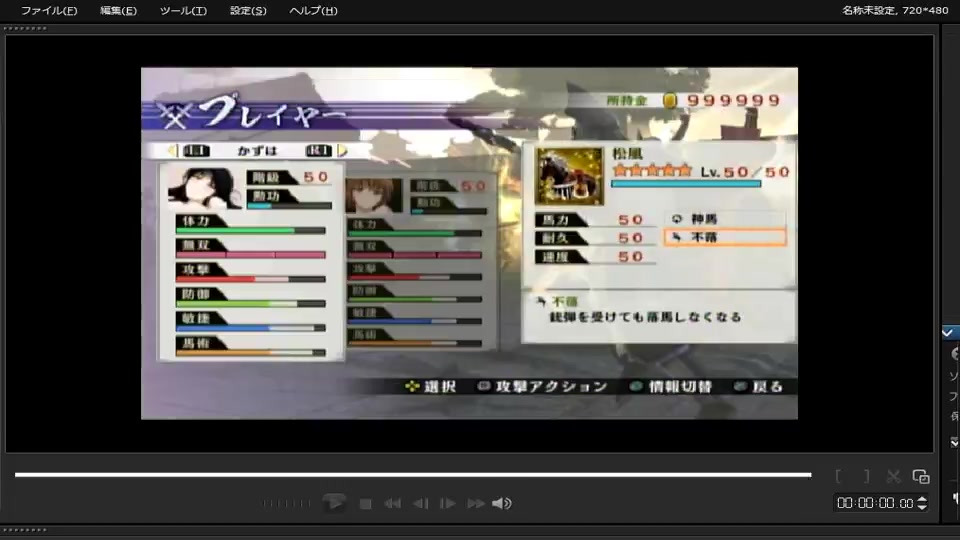Set mark-in with the left bracket icon
The height and width of the screenshot is (540, 960).
pos(839,476)
